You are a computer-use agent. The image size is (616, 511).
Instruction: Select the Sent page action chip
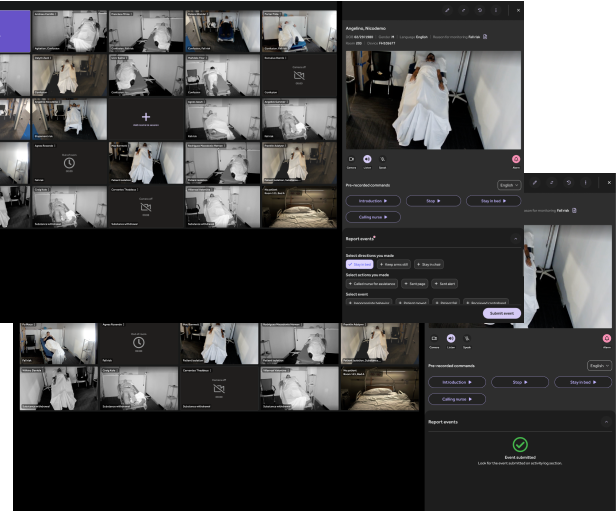[415, 284]
